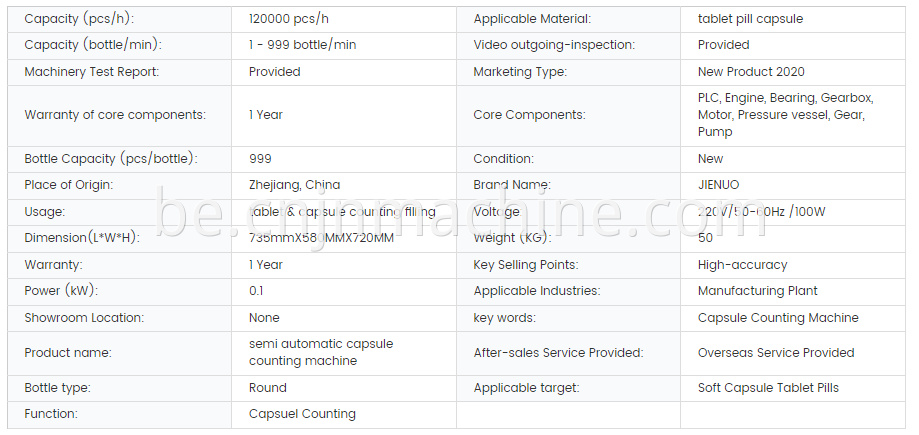The width and height of the screenshot is (919, 435).
Task: Click the "Machinery Test Report:" label
Action: click(91, 72)
